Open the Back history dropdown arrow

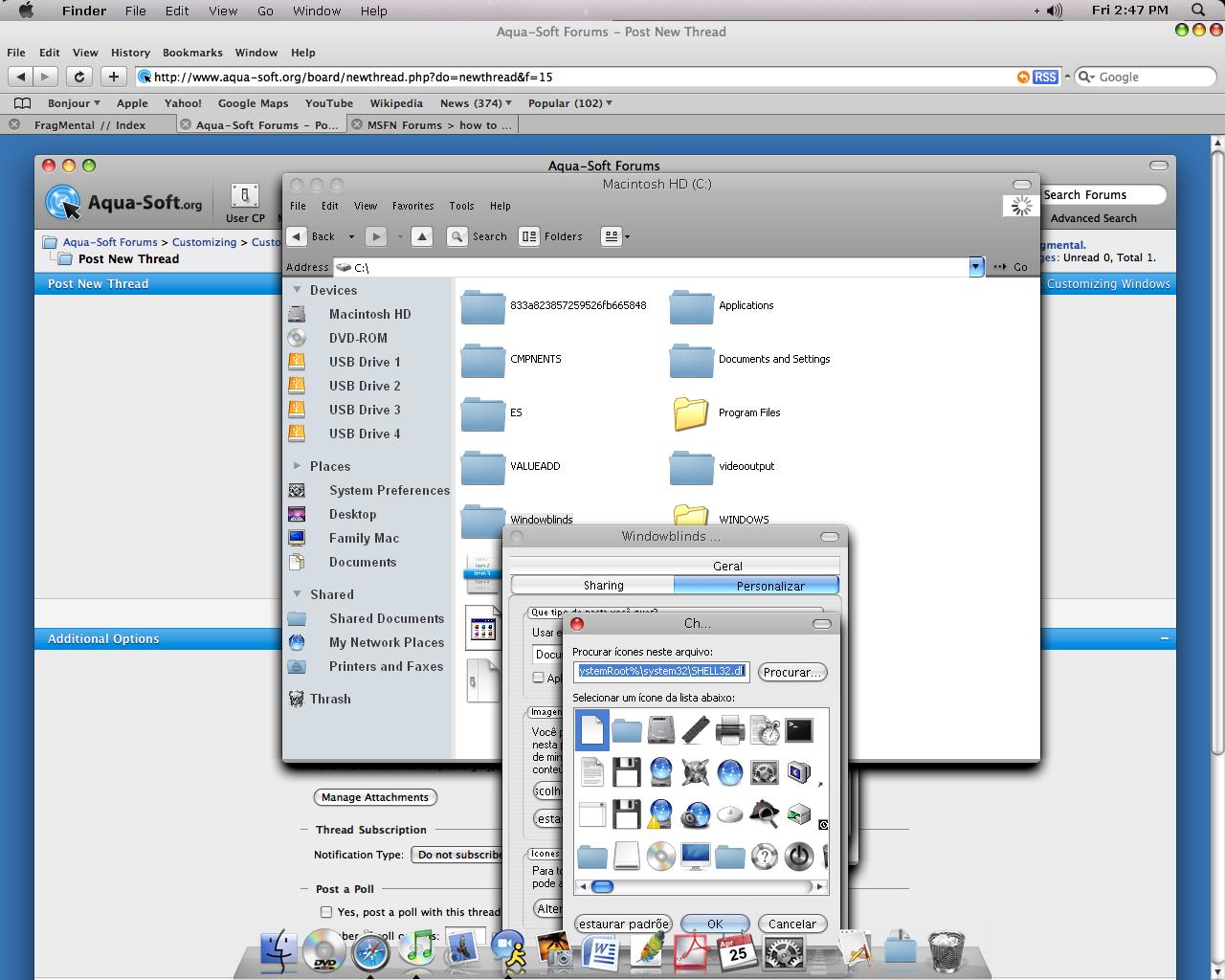coord(351,236)
